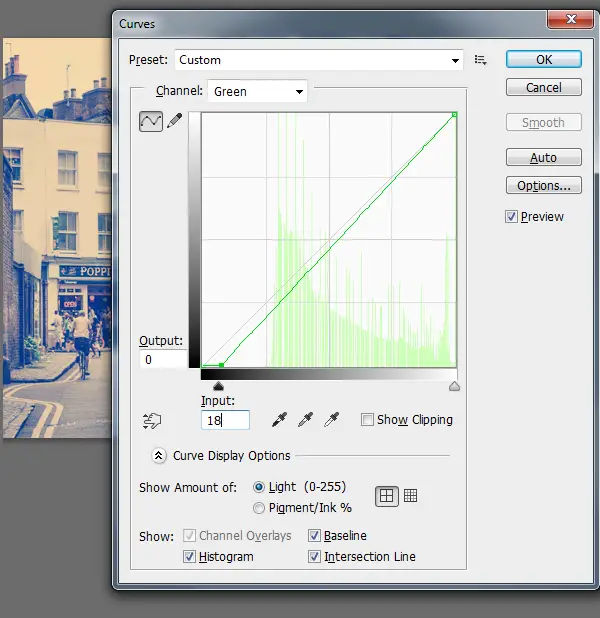The height and width of the screenshot is (618, 600).
Task: Select the Pigment/Ink % radio button
Action: click(x=259, y=507)
